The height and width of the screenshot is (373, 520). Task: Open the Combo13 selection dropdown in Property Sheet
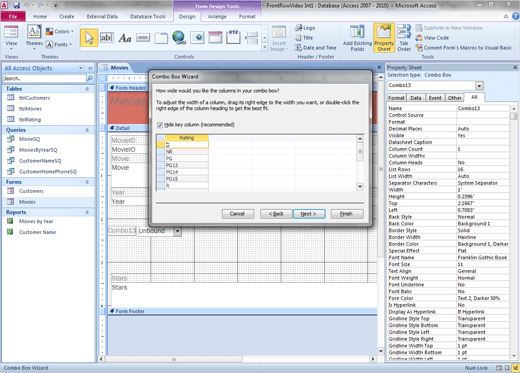pyautogui.click(x=479, y=86)
